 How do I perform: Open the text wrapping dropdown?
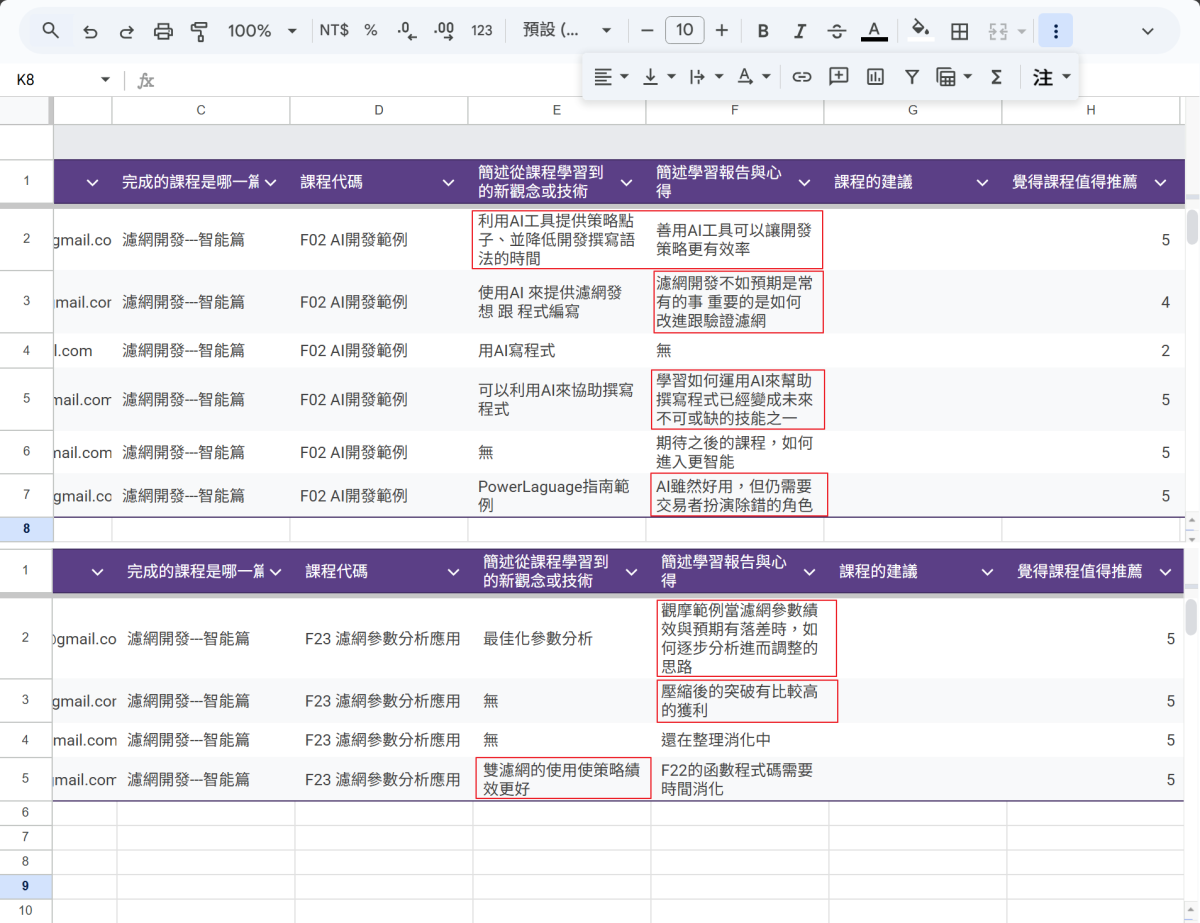(707, 76)
